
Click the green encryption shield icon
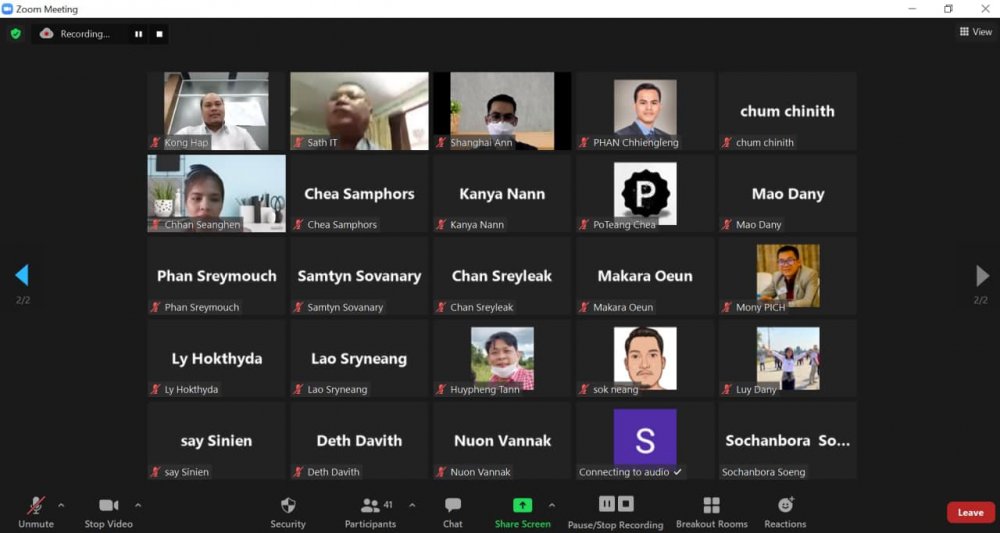click(x=15, y=34)
